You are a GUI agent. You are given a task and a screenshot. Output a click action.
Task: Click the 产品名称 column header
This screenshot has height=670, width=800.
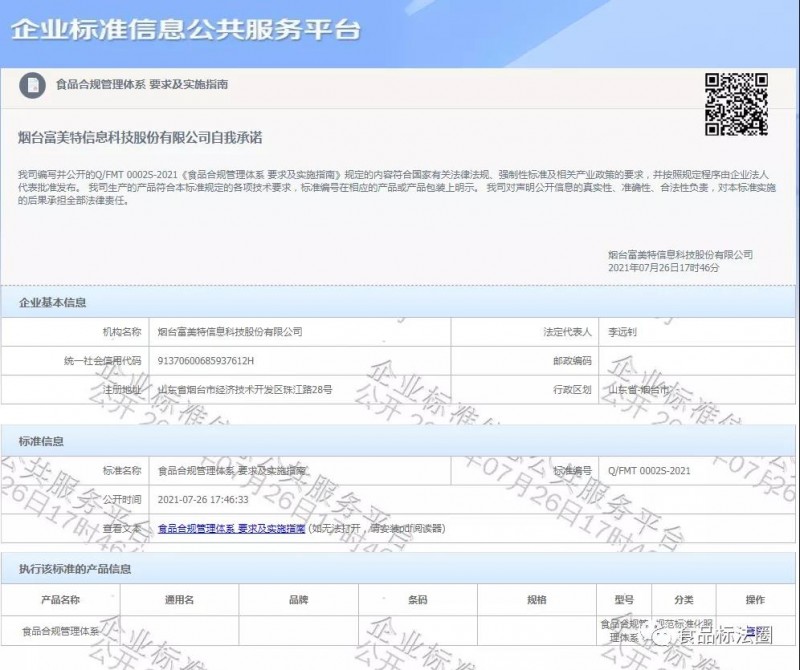pyautogui.click(x=60, y=600)
